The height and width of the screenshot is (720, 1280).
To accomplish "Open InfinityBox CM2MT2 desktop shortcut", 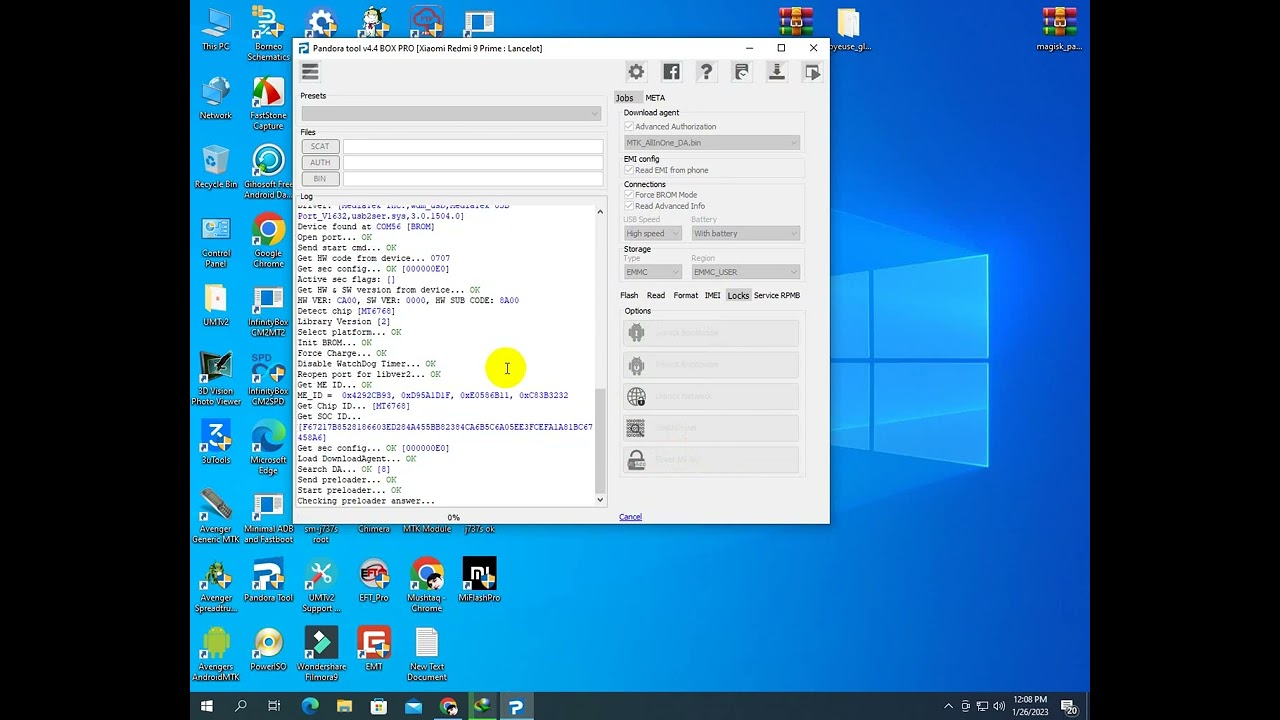I will tap(268, 310).
